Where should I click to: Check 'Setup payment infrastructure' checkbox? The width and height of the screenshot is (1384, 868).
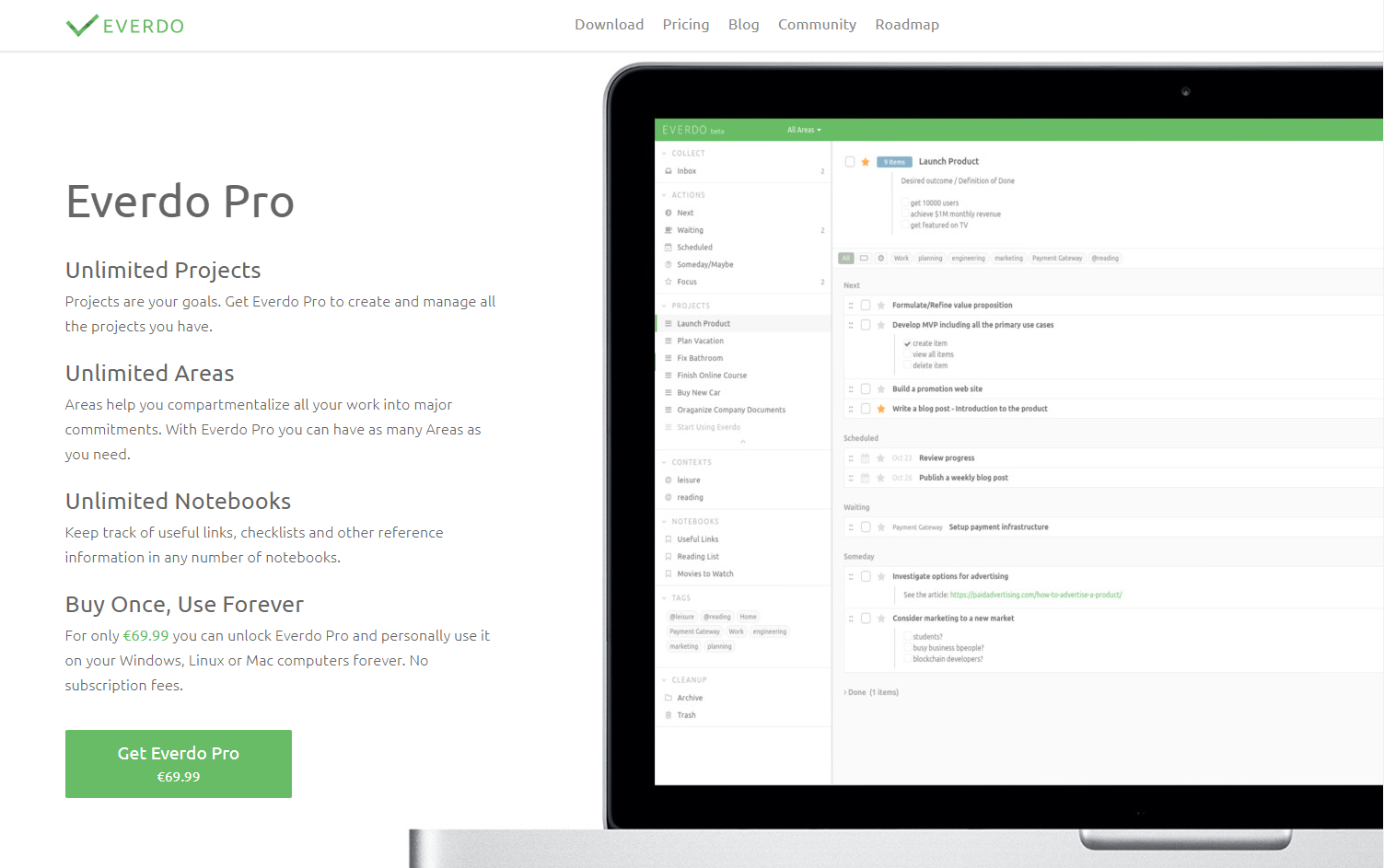[866, 527]
